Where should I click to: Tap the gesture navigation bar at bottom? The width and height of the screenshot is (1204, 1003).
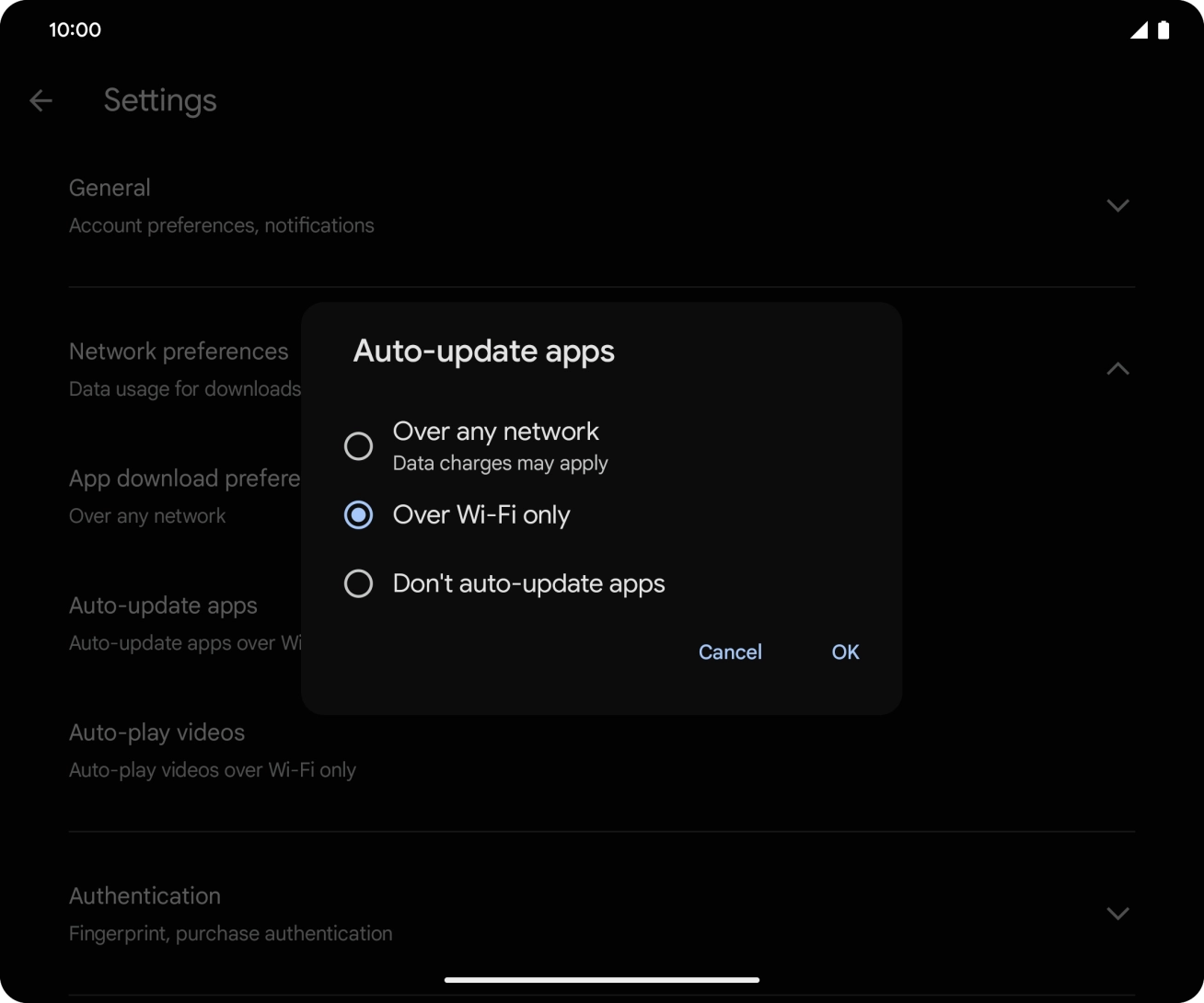602,980
